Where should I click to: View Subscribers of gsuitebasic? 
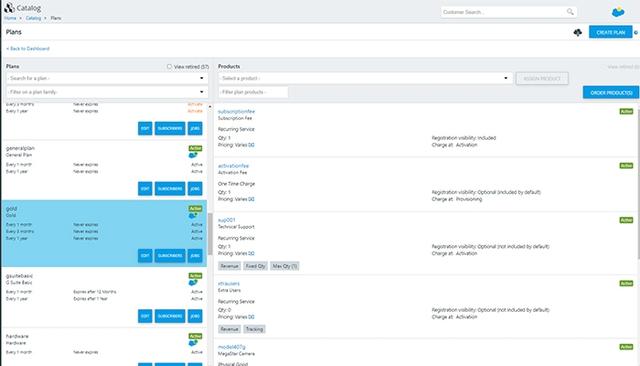170,316
